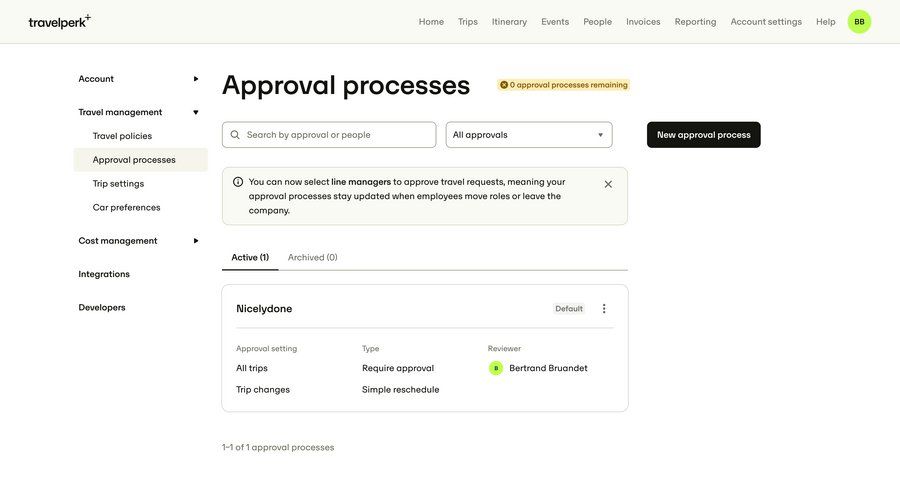Open Help in the top navigation
This screenshot has width=900, height=484.
825,22
